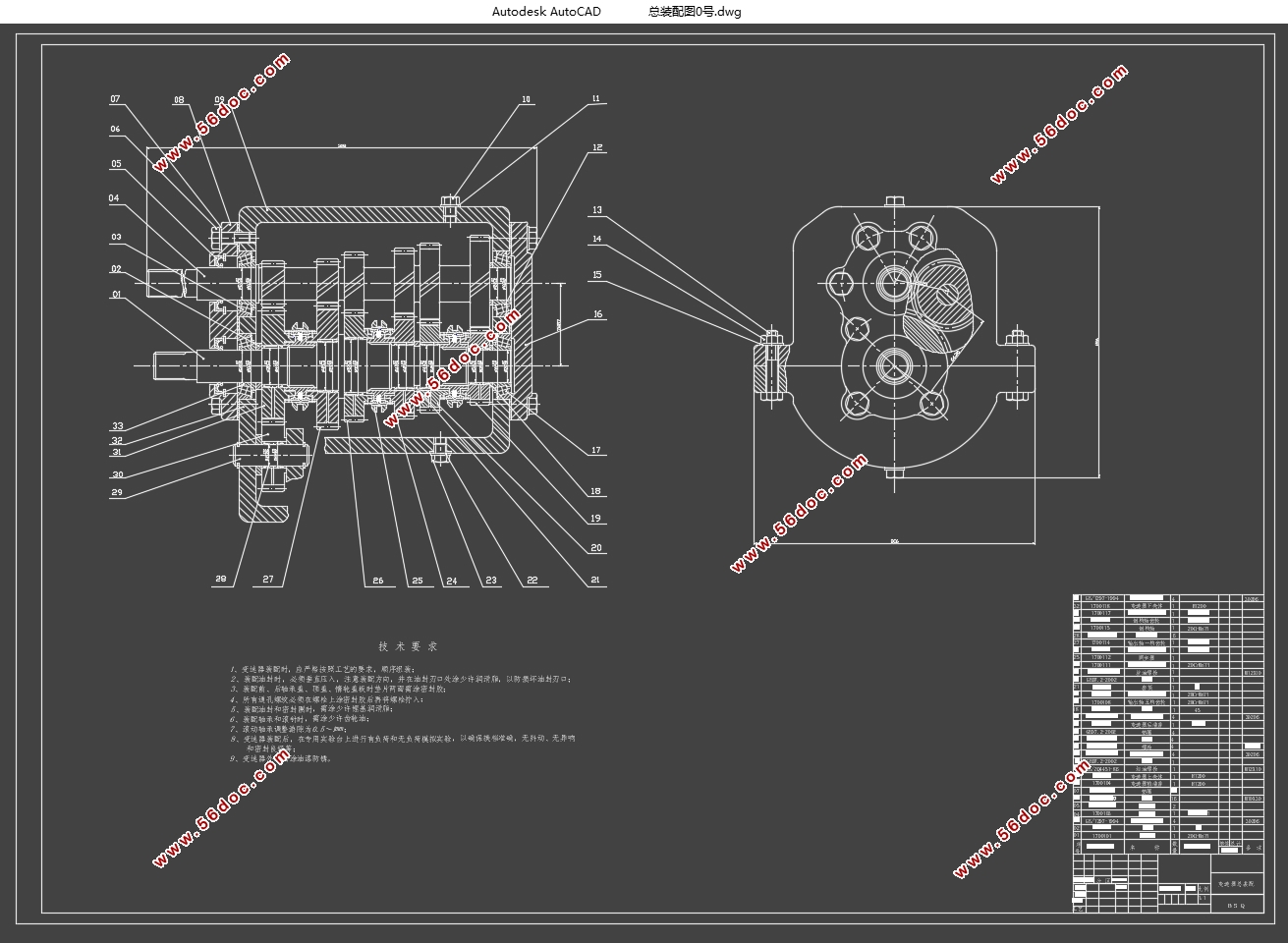This screenshot has width=1288, height=943.
Task: Select part callout label 07
Action: pyautogui.click(x=115, y=99)
